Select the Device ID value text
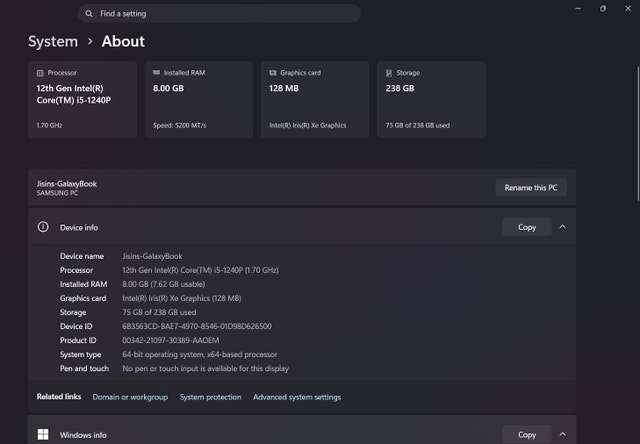 click(x=197, y=326)
